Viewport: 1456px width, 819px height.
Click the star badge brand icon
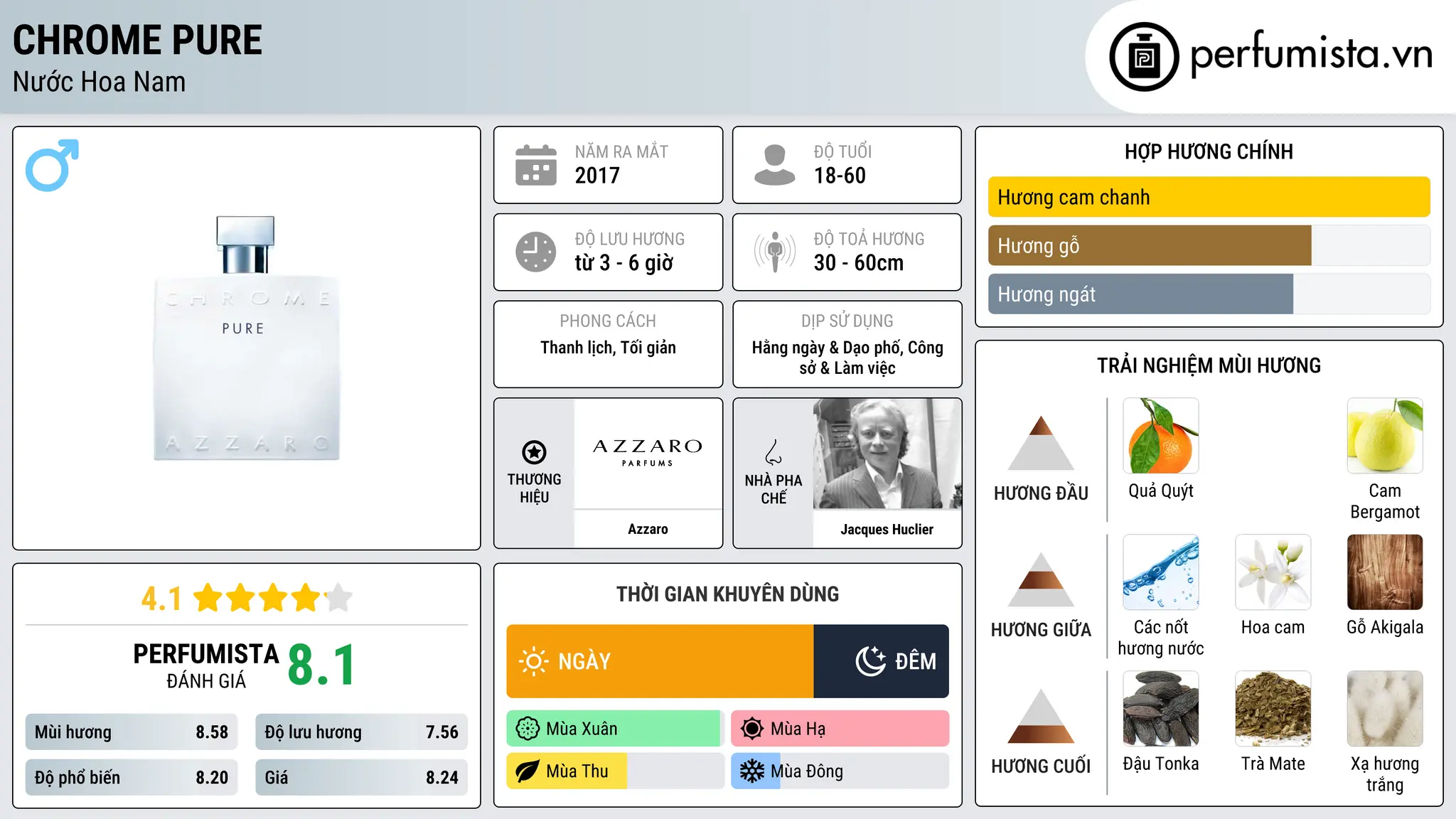[534, 452]
